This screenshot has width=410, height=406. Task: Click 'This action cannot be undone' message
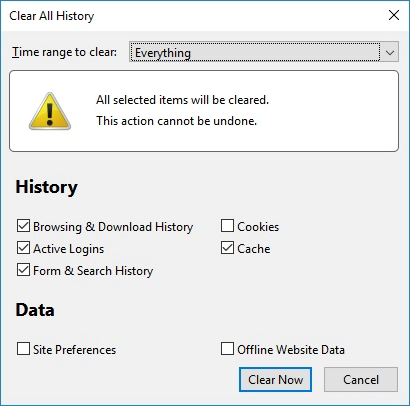(x=176, y=121)
